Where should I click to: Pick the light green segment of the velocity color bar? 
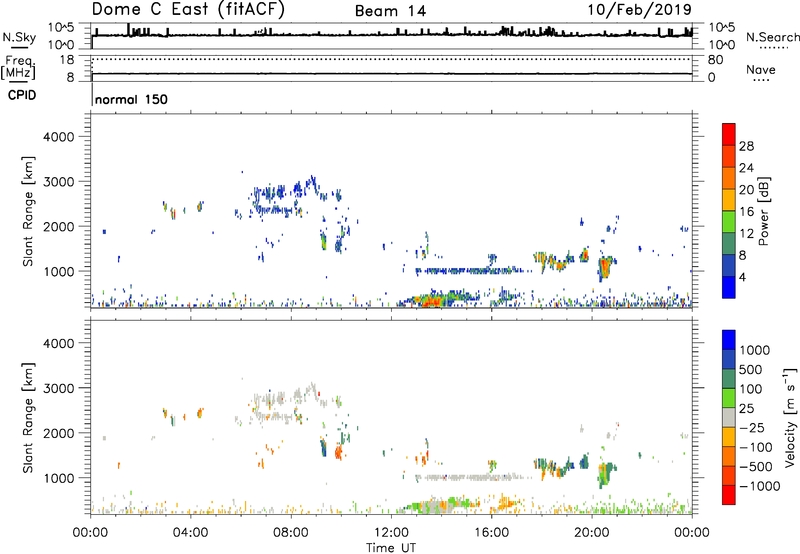[729, 398]
